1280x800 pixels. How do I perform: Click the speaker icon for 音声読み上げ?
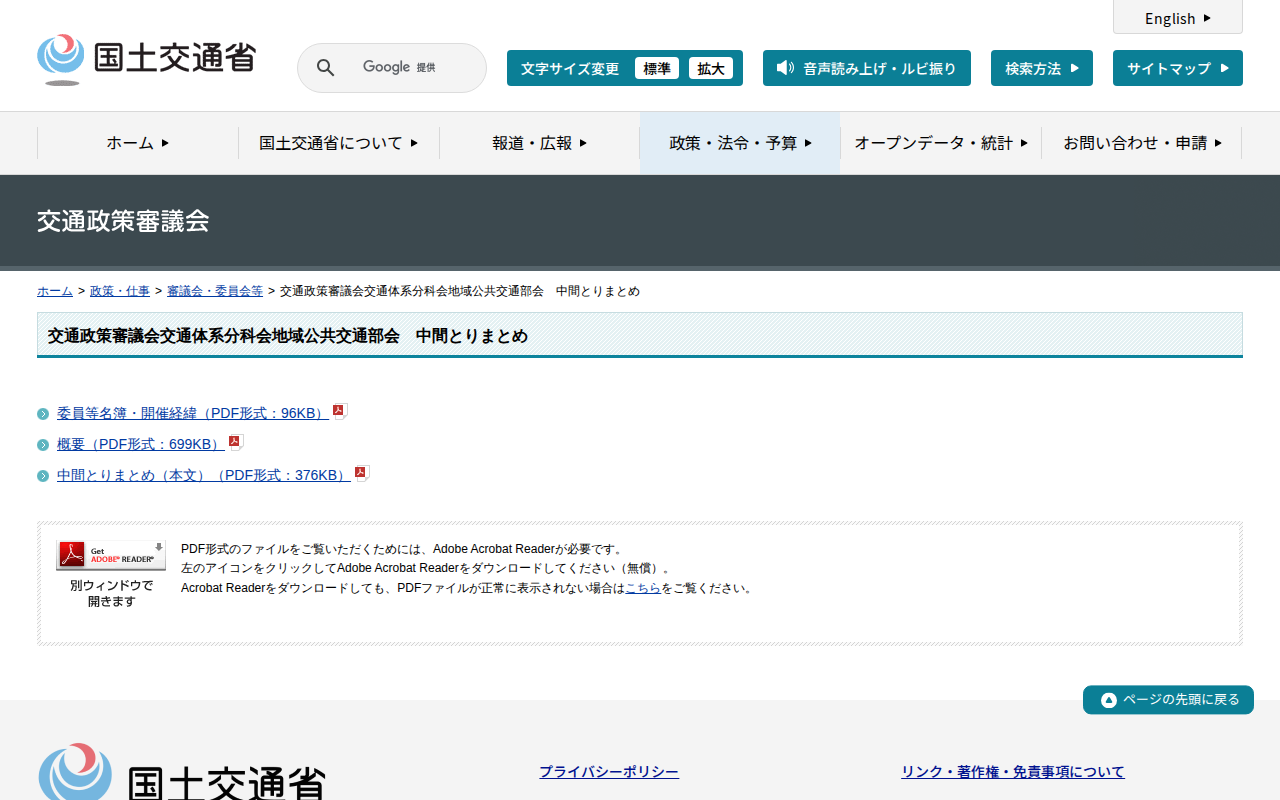click(785, 68)
